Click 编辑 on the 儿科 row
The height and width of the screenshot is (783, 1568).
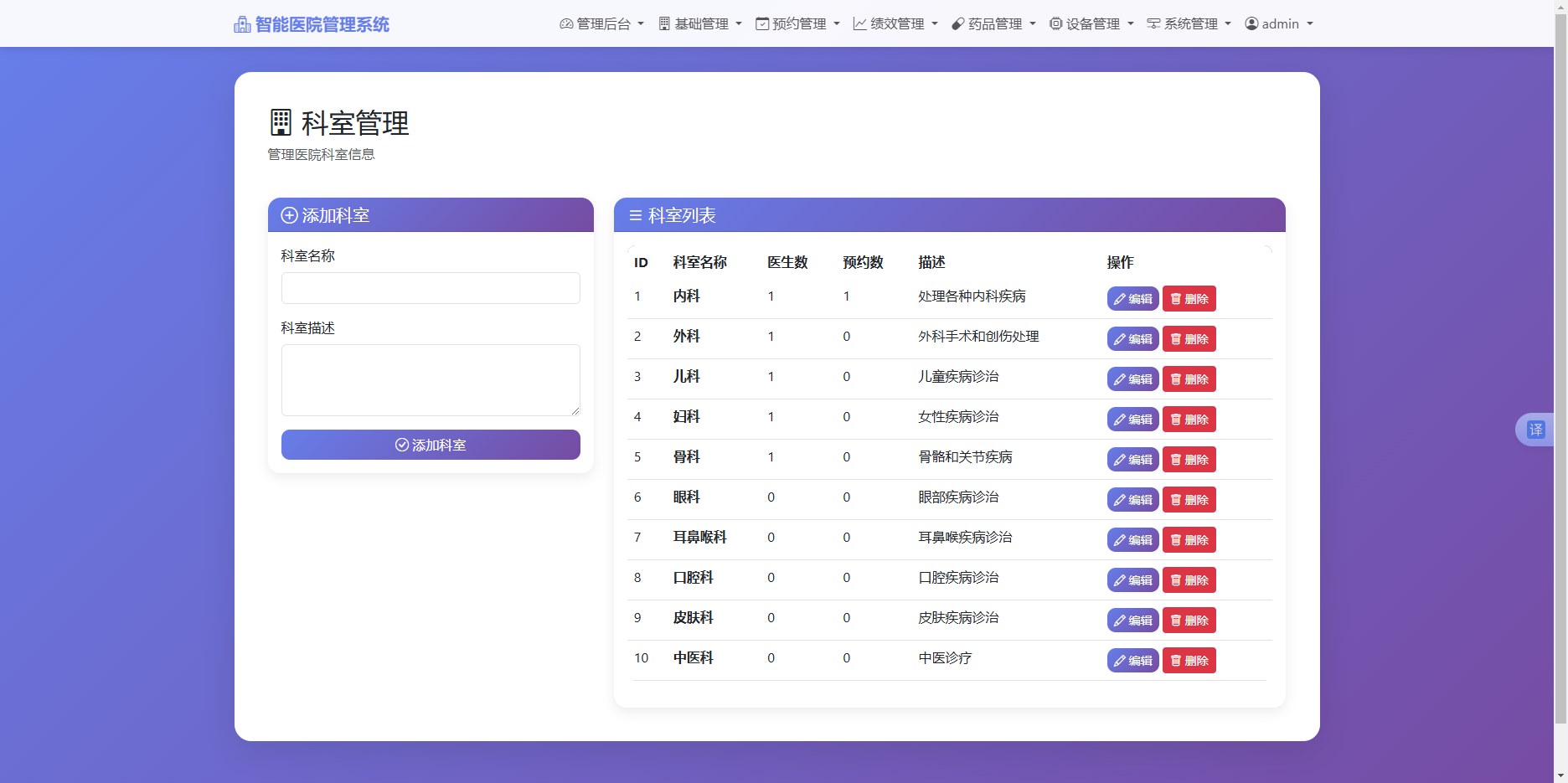pos(1132,379)
